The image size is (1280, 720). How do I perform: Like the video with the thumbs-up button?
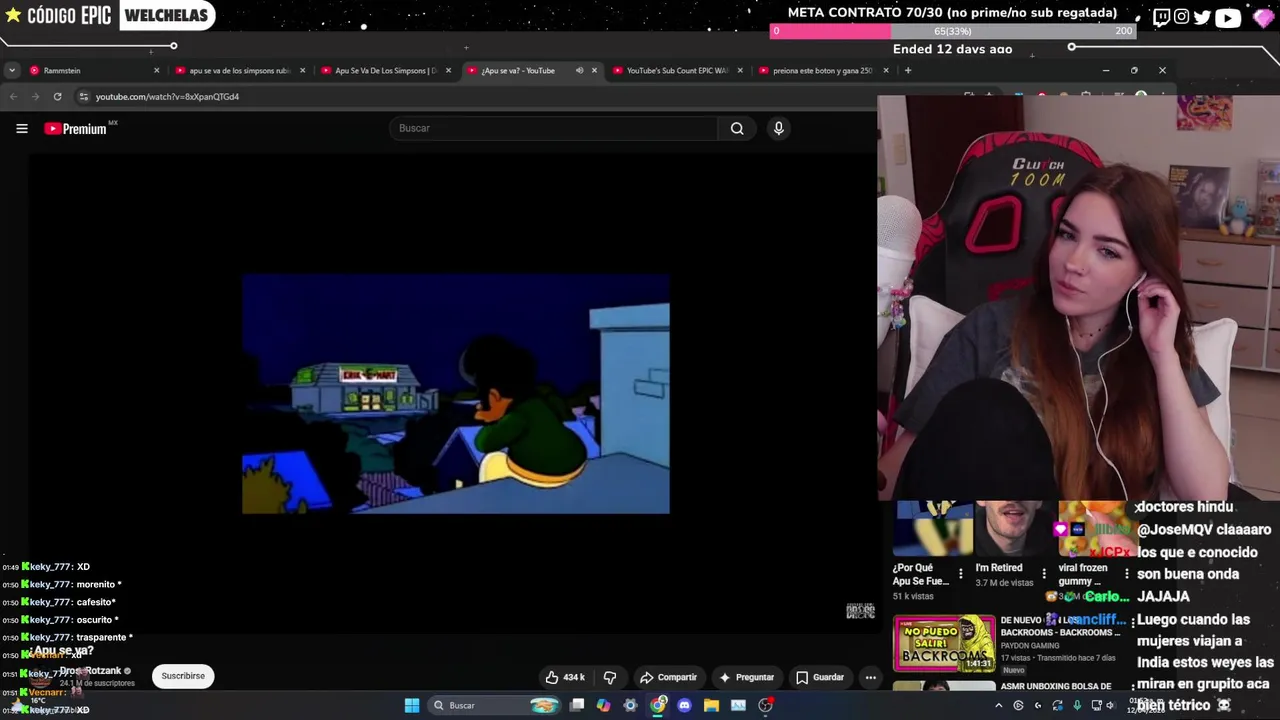564,677
